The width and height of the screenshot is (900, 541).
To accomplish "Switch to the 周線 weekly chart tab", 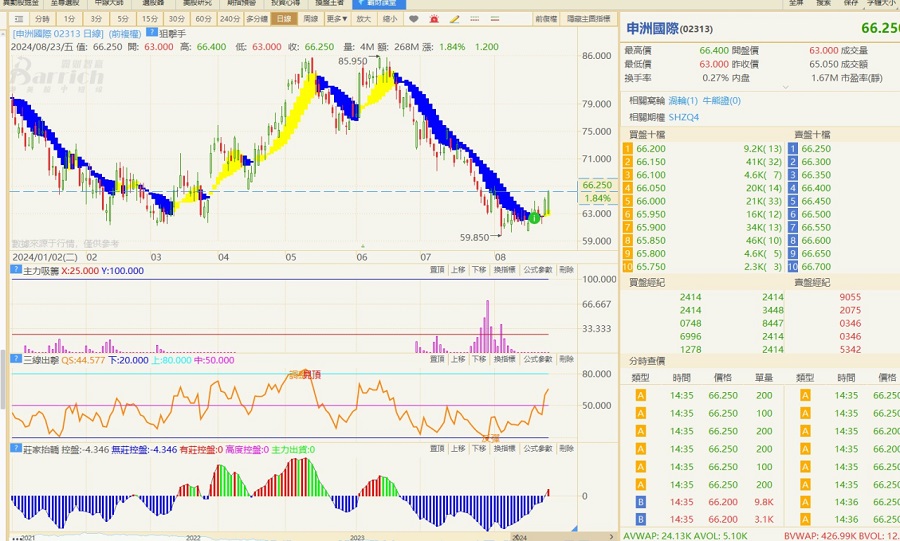I will pos(310,19).
